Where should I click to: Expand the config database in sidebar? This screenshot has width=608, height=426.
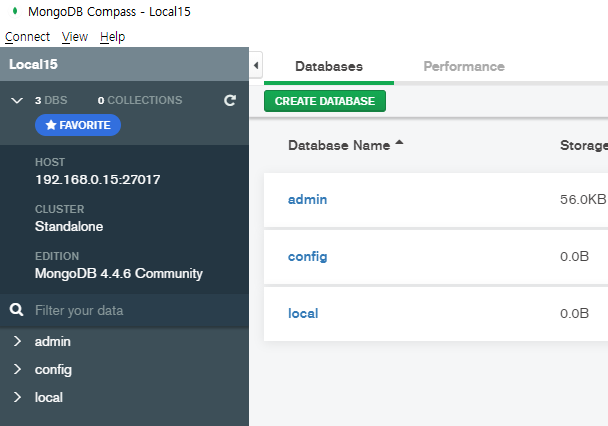[x=17, y=369]
